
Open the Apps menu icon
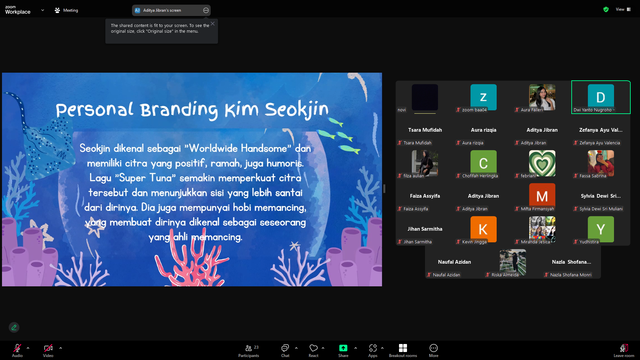373,350
